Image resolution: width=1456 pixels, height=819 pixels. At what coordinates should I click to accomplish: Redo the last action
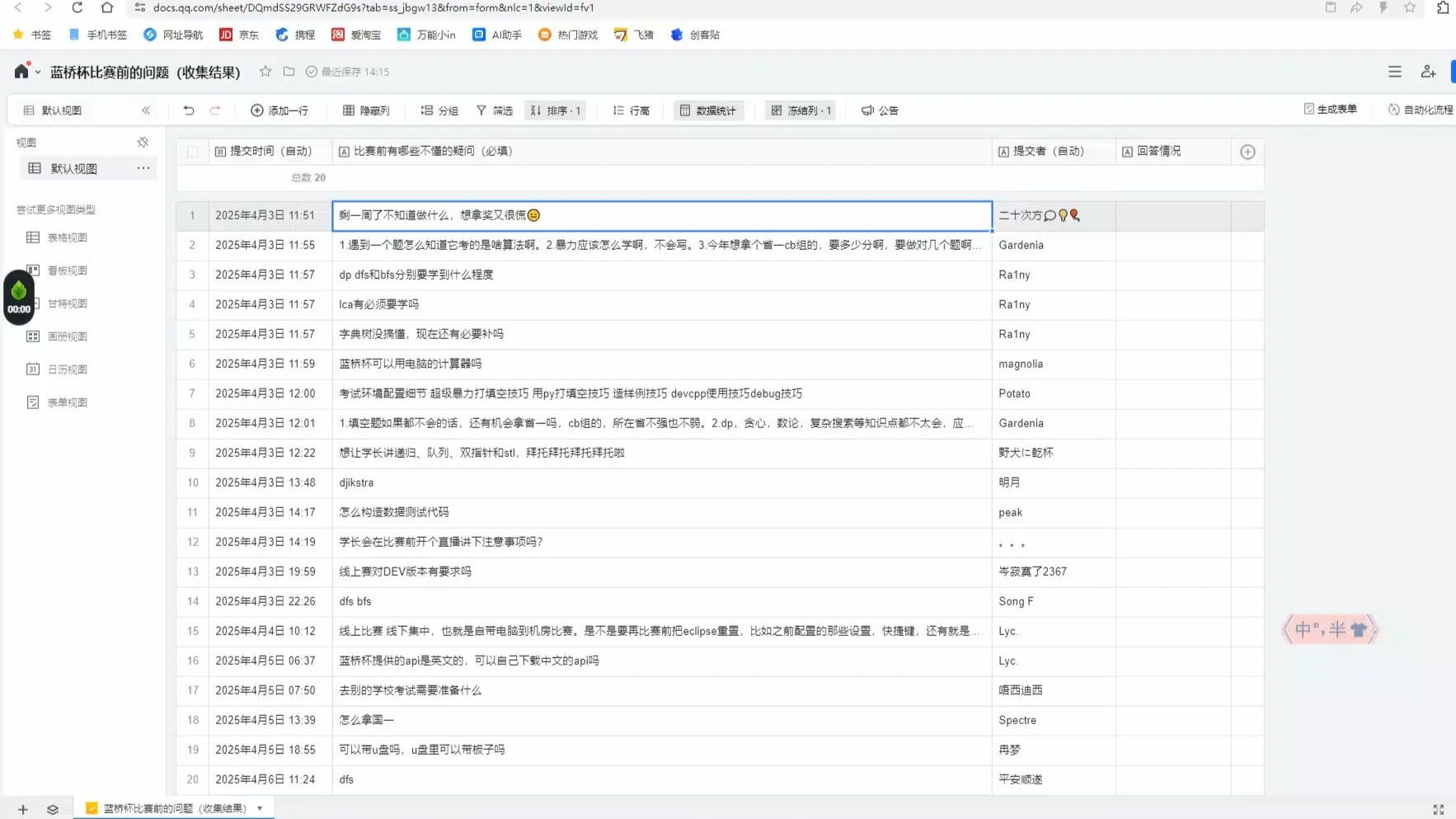[214, 110]
